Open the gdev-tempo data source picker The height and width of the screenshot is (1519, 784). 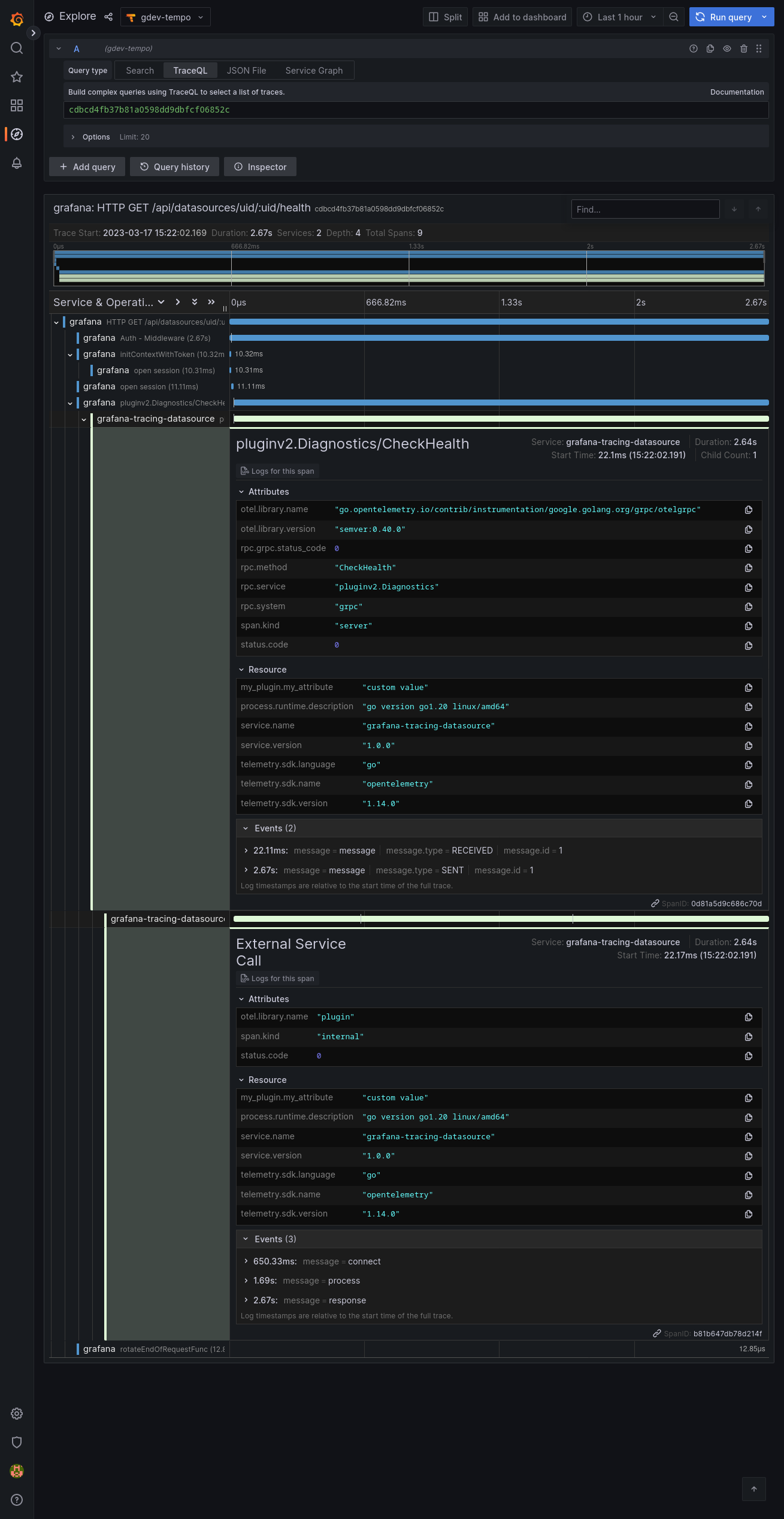click(x=165, y=17)
